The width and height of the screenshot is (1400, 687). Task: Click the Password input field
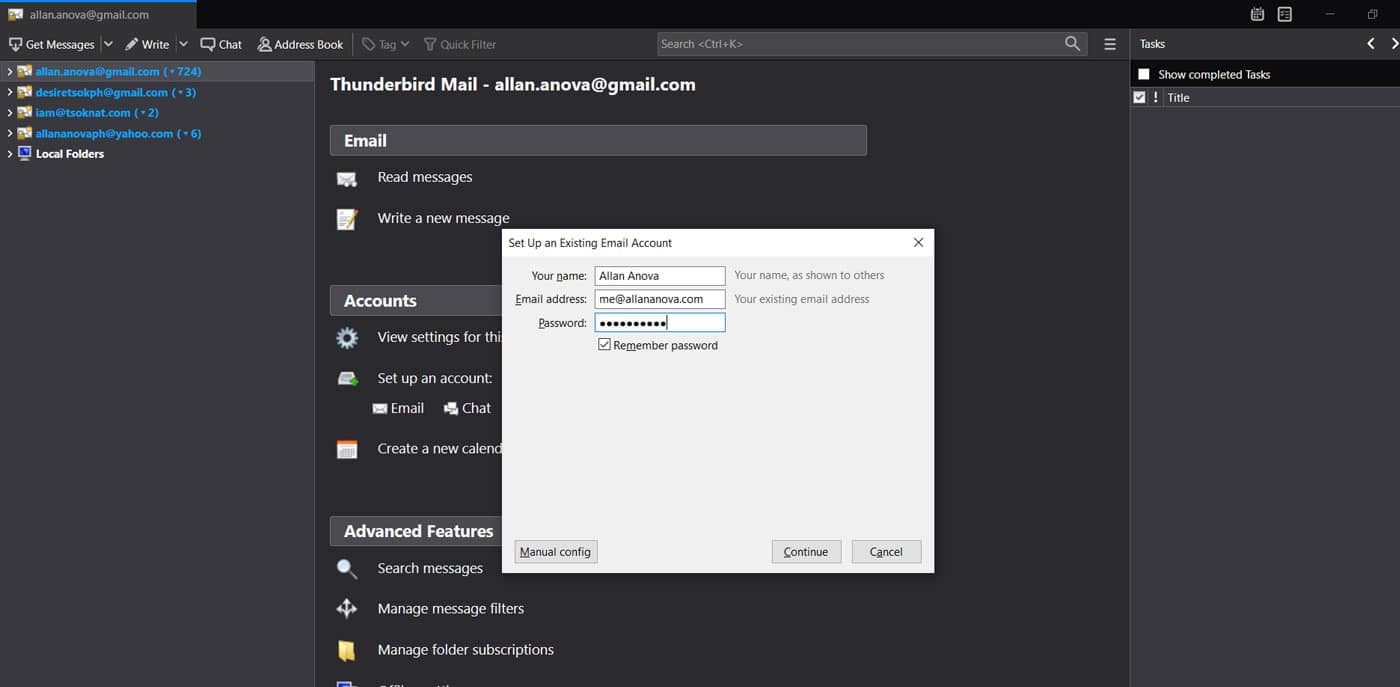pos(660,323)
